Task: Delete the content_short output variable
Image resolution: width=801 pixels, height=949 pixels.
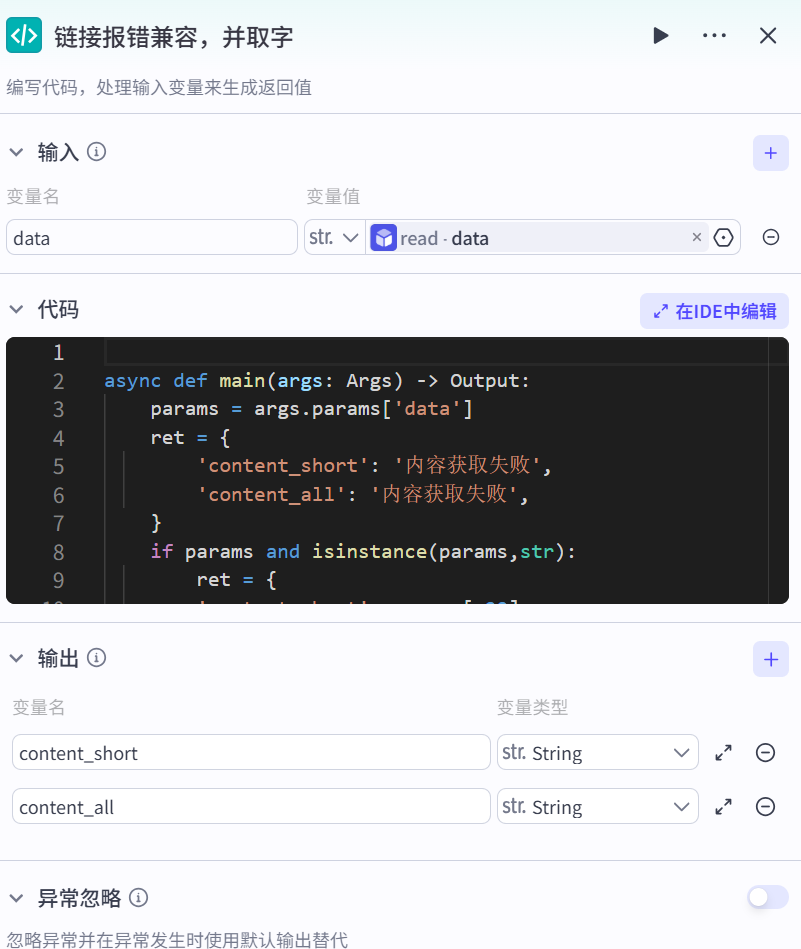Action: tap(766, 753)
